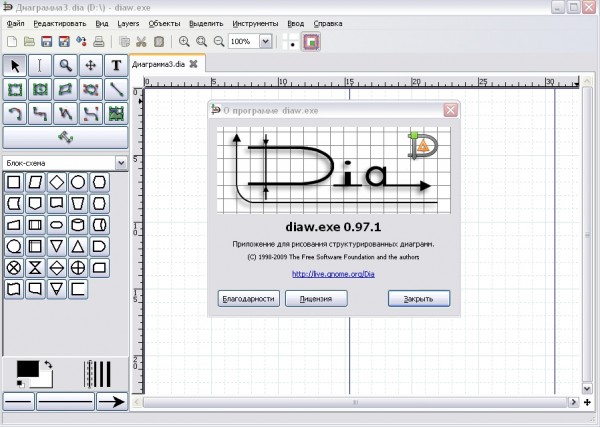Open the Файл menu
Viewport: 600px width, 427px height.
point(16,24)
